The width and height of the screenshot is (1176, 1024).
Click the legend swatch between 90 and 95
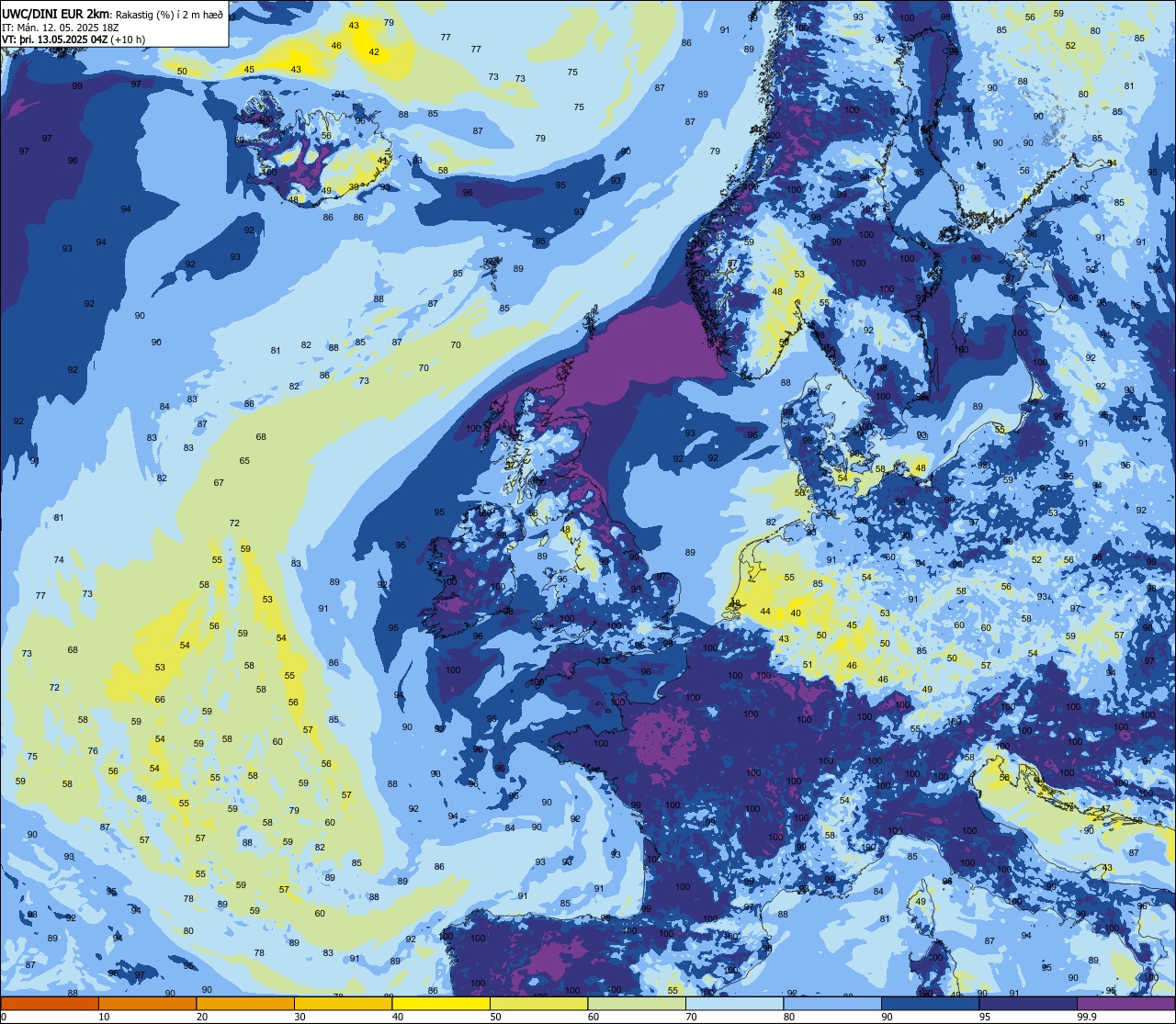pyautogui.click(x=930, y=1004)
